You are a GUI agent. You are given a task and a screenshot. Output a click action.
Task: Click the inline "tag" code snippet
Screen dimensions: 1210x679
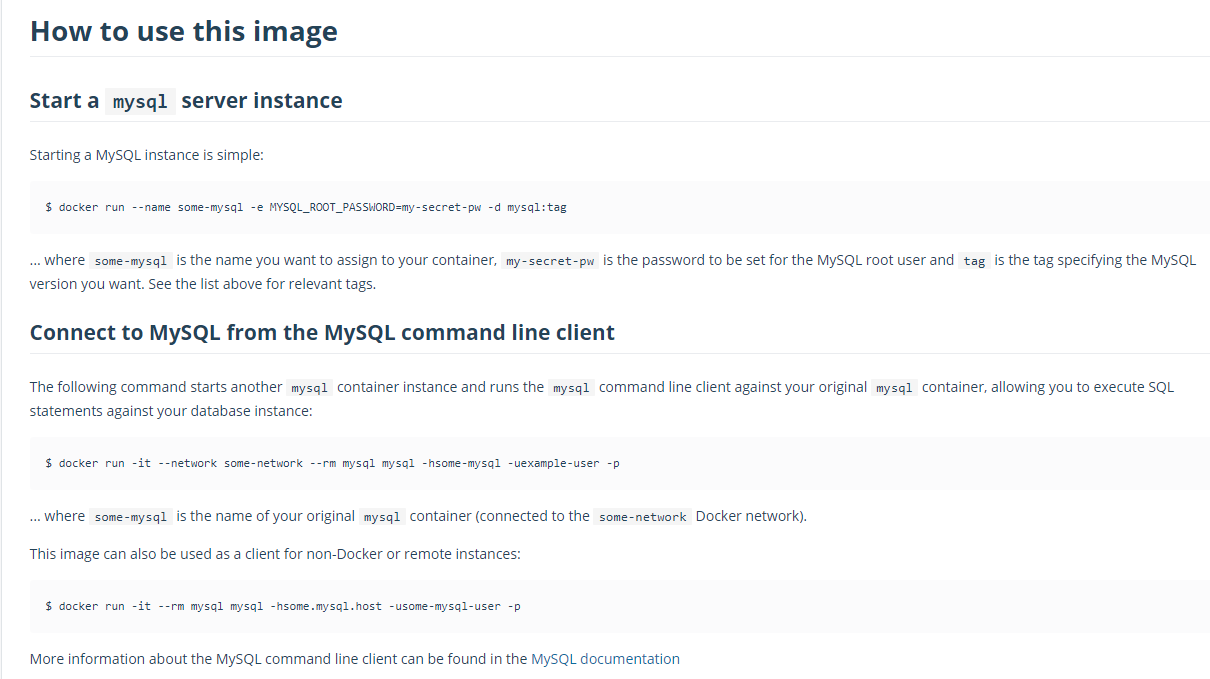tap(974, 261)
